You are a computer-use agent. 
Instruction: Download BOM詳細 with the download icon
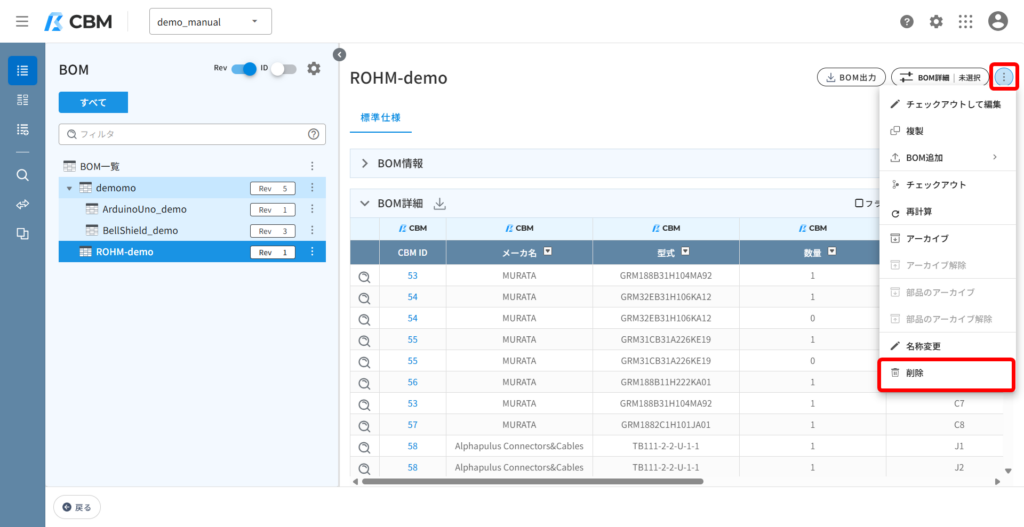point(440,204)
